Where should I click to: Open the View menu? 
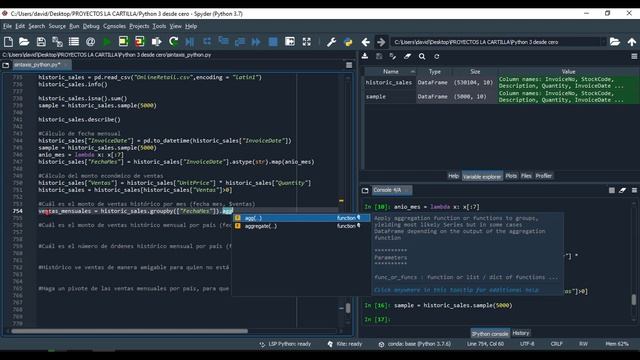coord(176,26)
